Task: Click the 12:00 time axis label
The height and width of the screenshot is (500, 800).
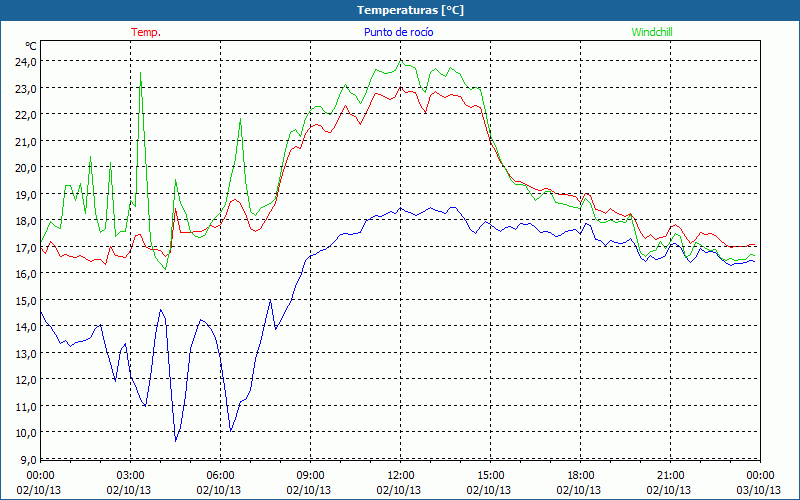Action: [401, 476]
